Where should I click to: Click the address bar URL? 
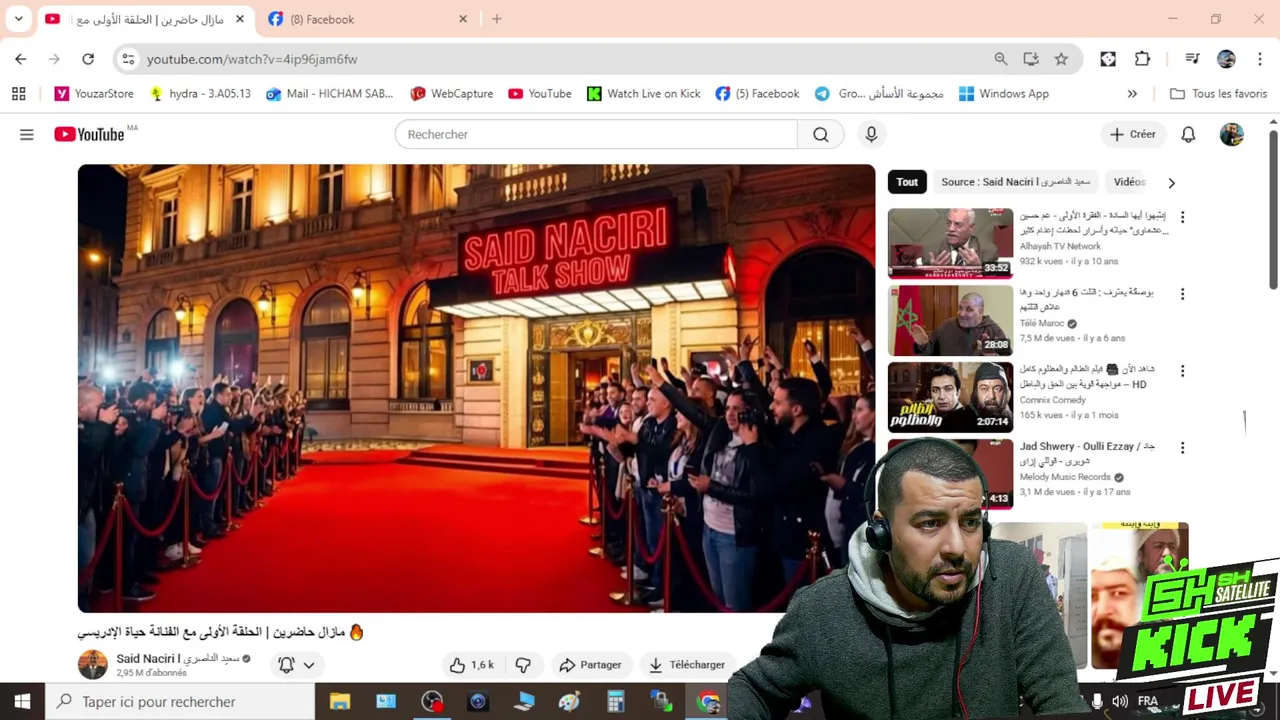point(252,59)
